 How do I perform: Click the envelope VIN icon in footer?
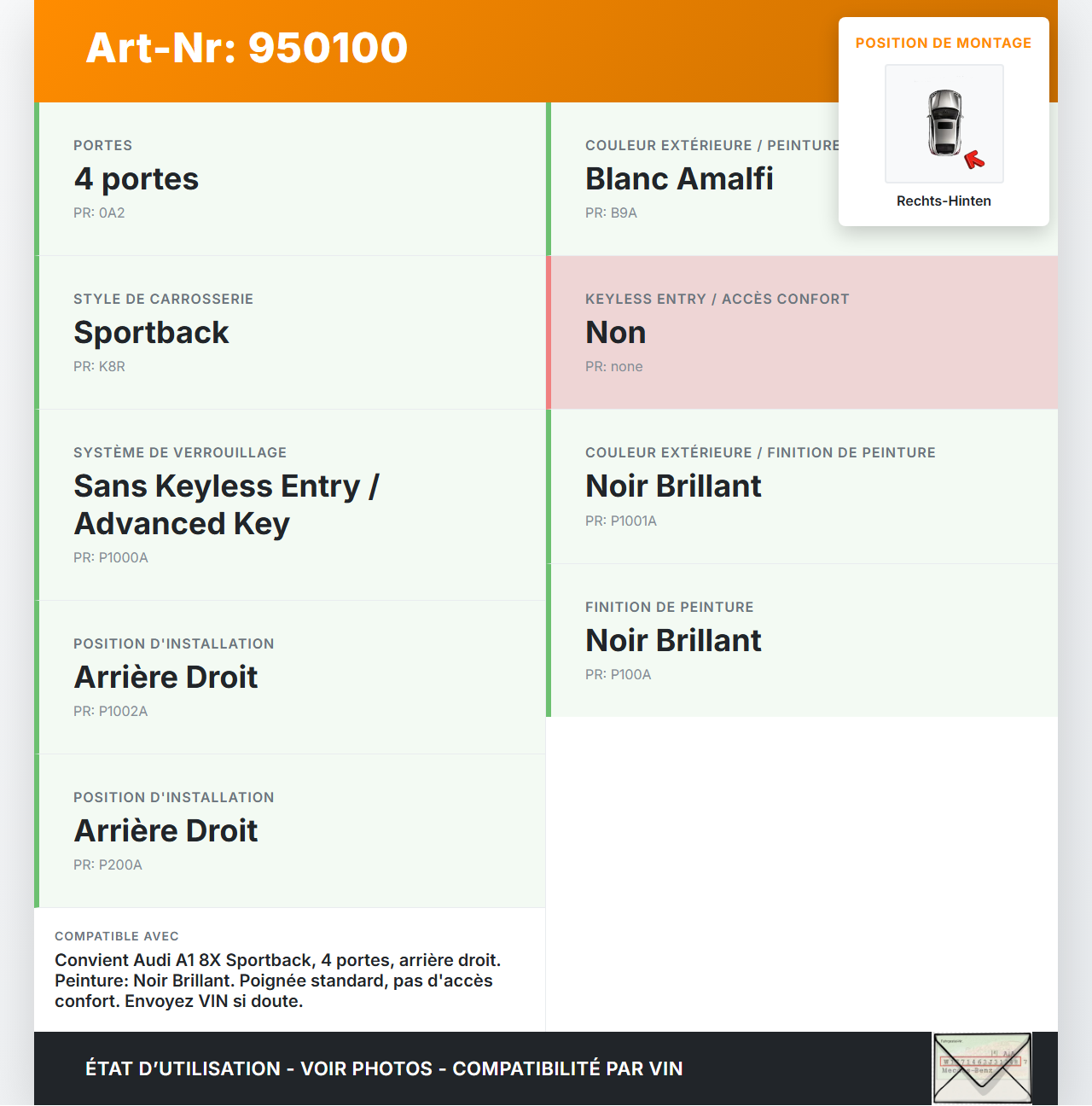click(x=982, y=1068)
